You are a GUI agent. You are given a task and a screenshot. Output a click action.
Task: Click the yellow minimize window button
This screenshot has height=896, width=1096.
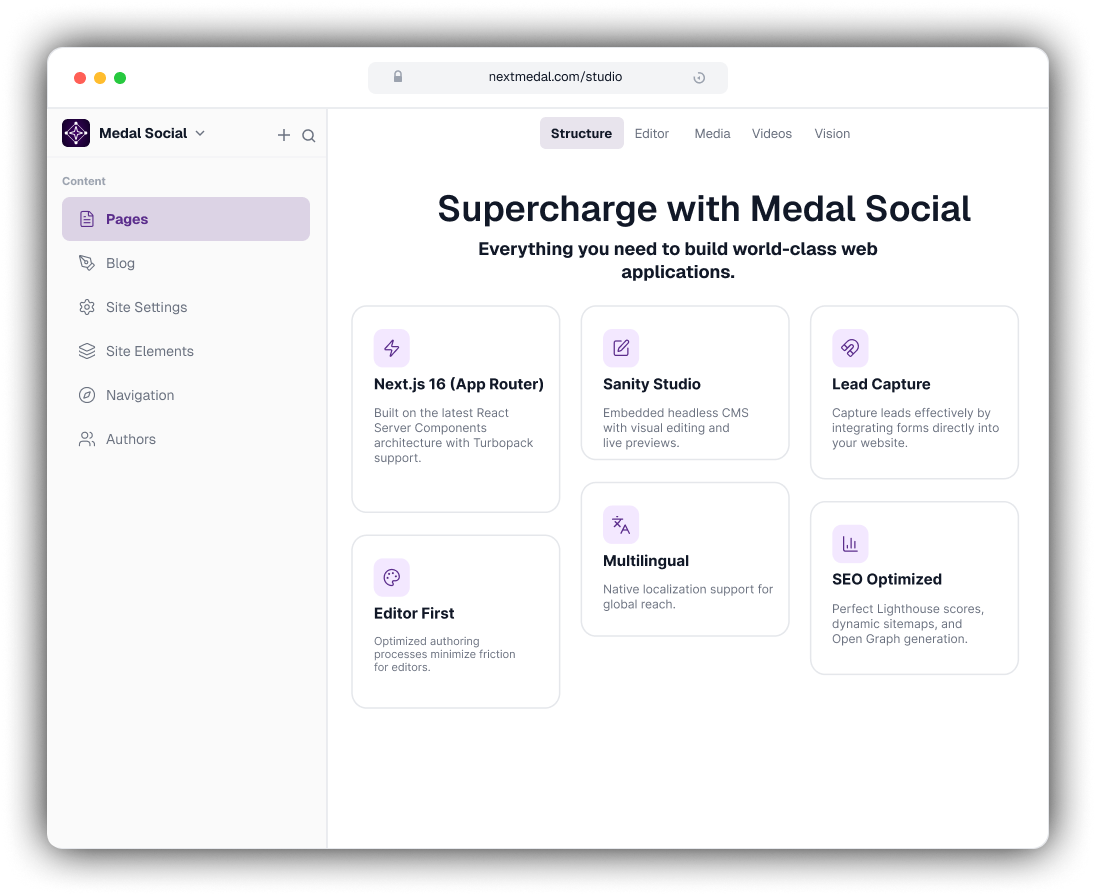coord(100,78)
